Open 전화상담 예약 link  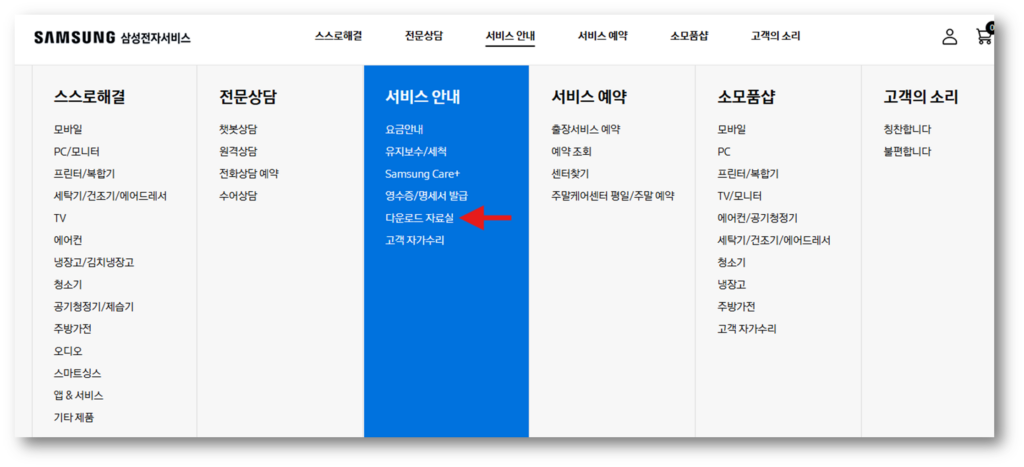[x=249, y=174]
